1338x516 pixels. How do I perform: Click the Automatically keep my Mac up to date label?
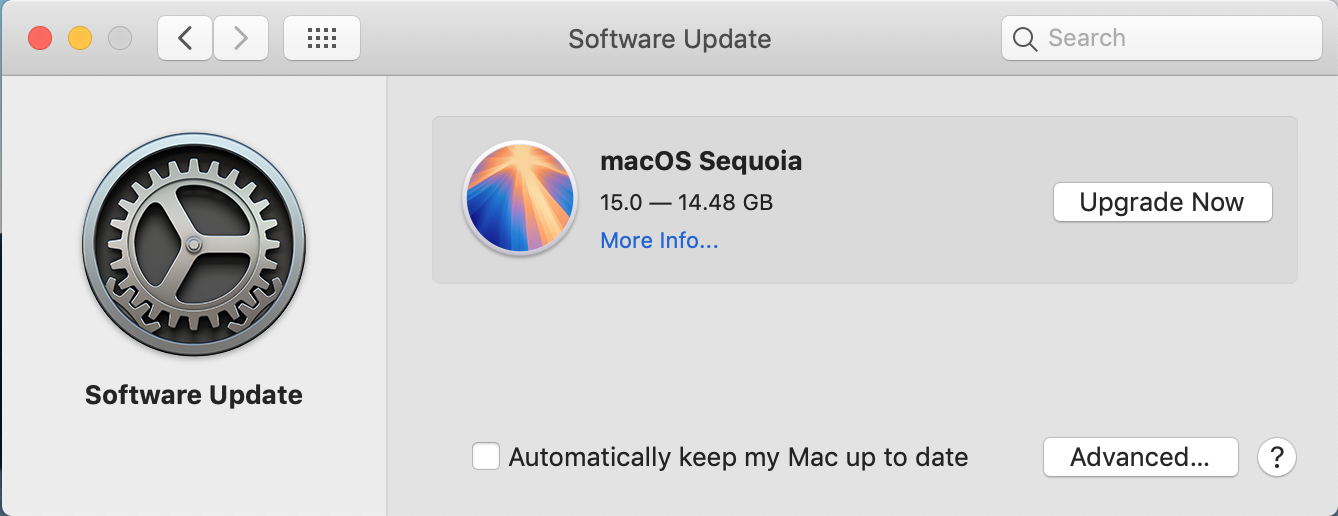(739, 458)
